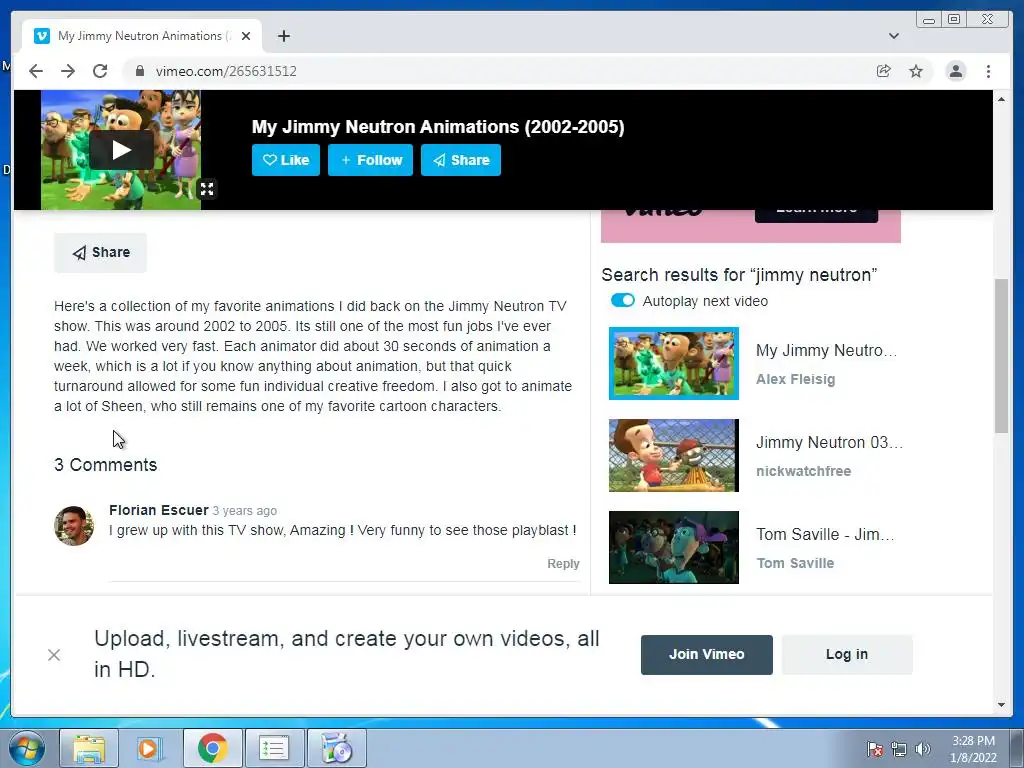Image resolution: width=1024 pixels, height=768 pixels.
Task: Close the My Jimmy Neutron Animations tab
Action: (x=246, y=36)
